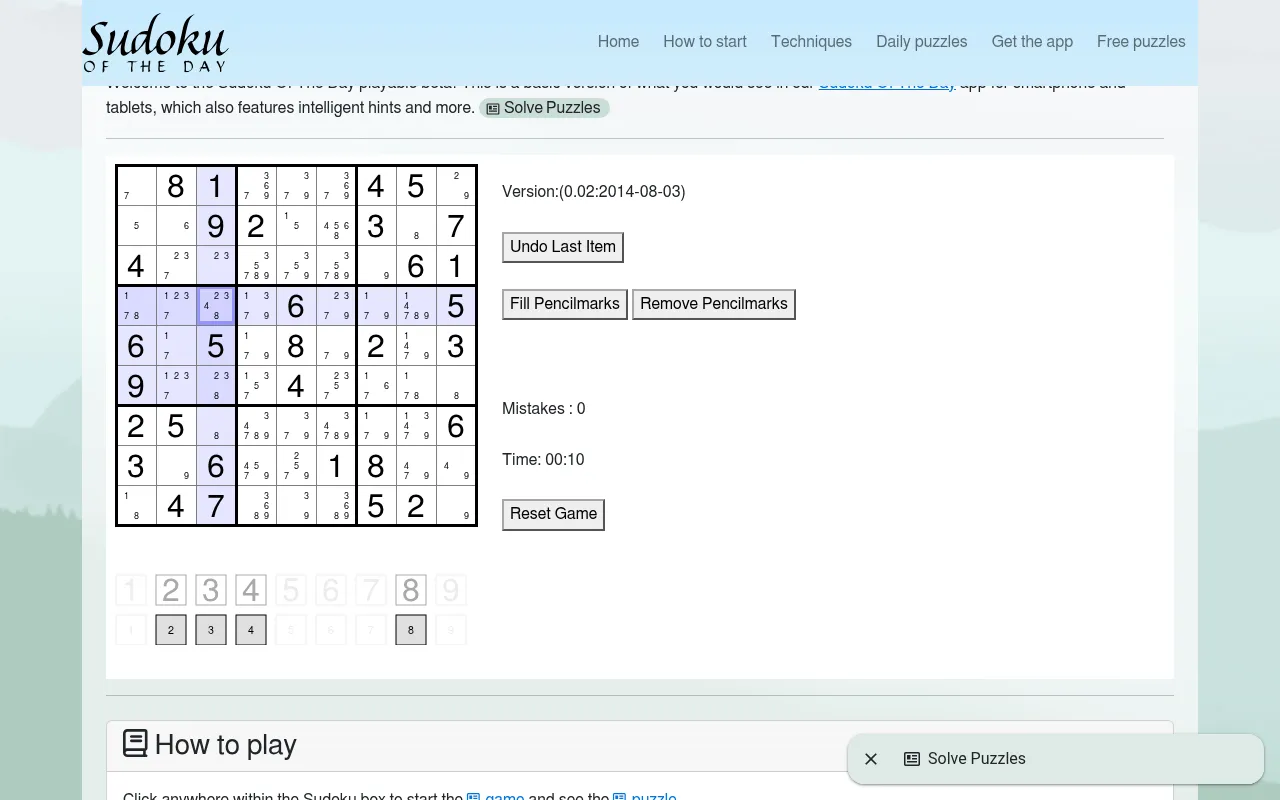Screen dimensions: 1280x800
Task: Select the bottom-right cell with pencilmark 9
Action: pyautogui.click(x=456, y=506)
